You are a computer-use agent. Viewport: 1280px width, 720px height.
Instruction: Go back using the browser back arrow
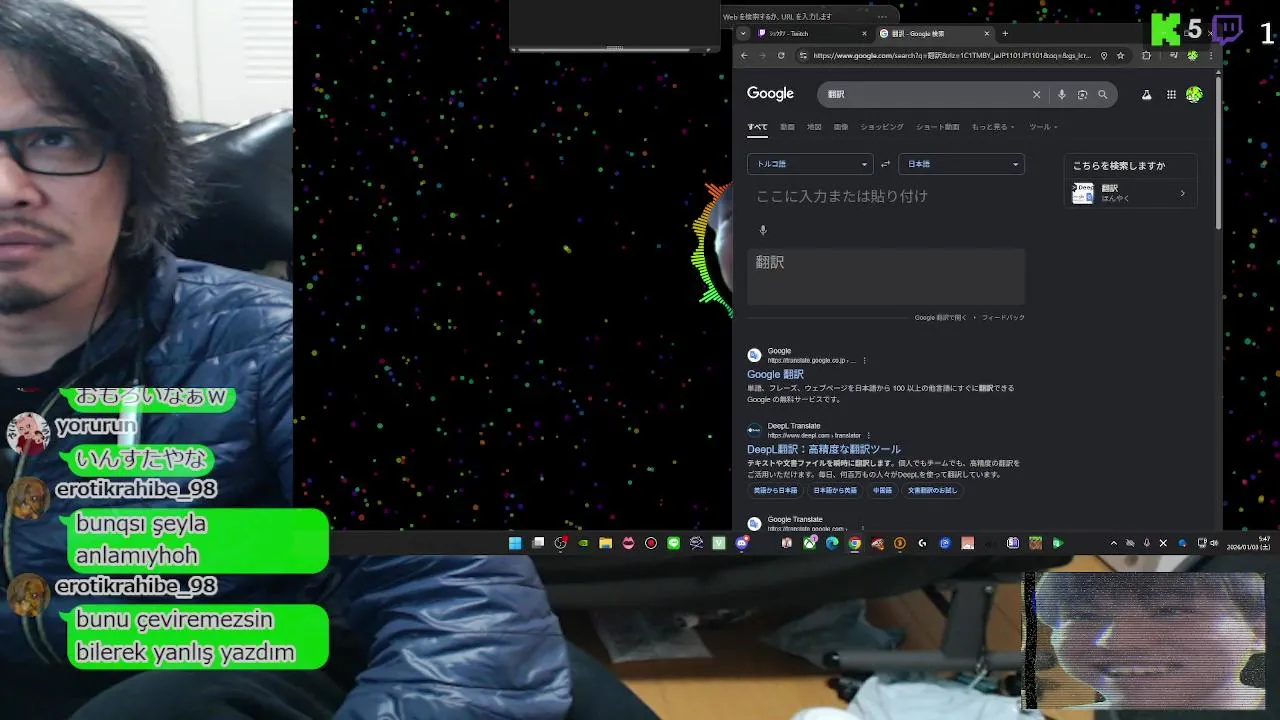744,55
